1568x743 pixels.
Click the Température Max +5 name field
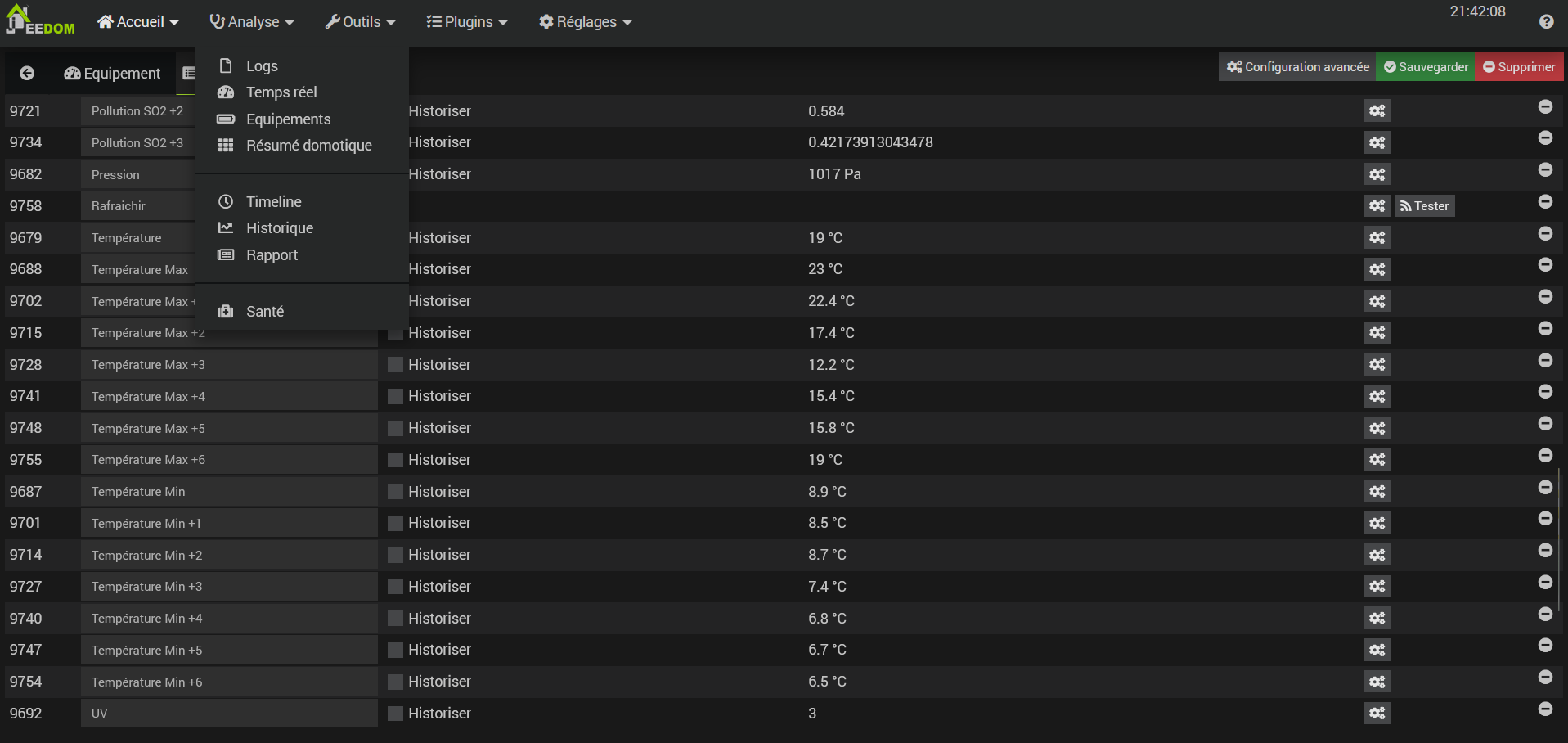click(229, 429)
